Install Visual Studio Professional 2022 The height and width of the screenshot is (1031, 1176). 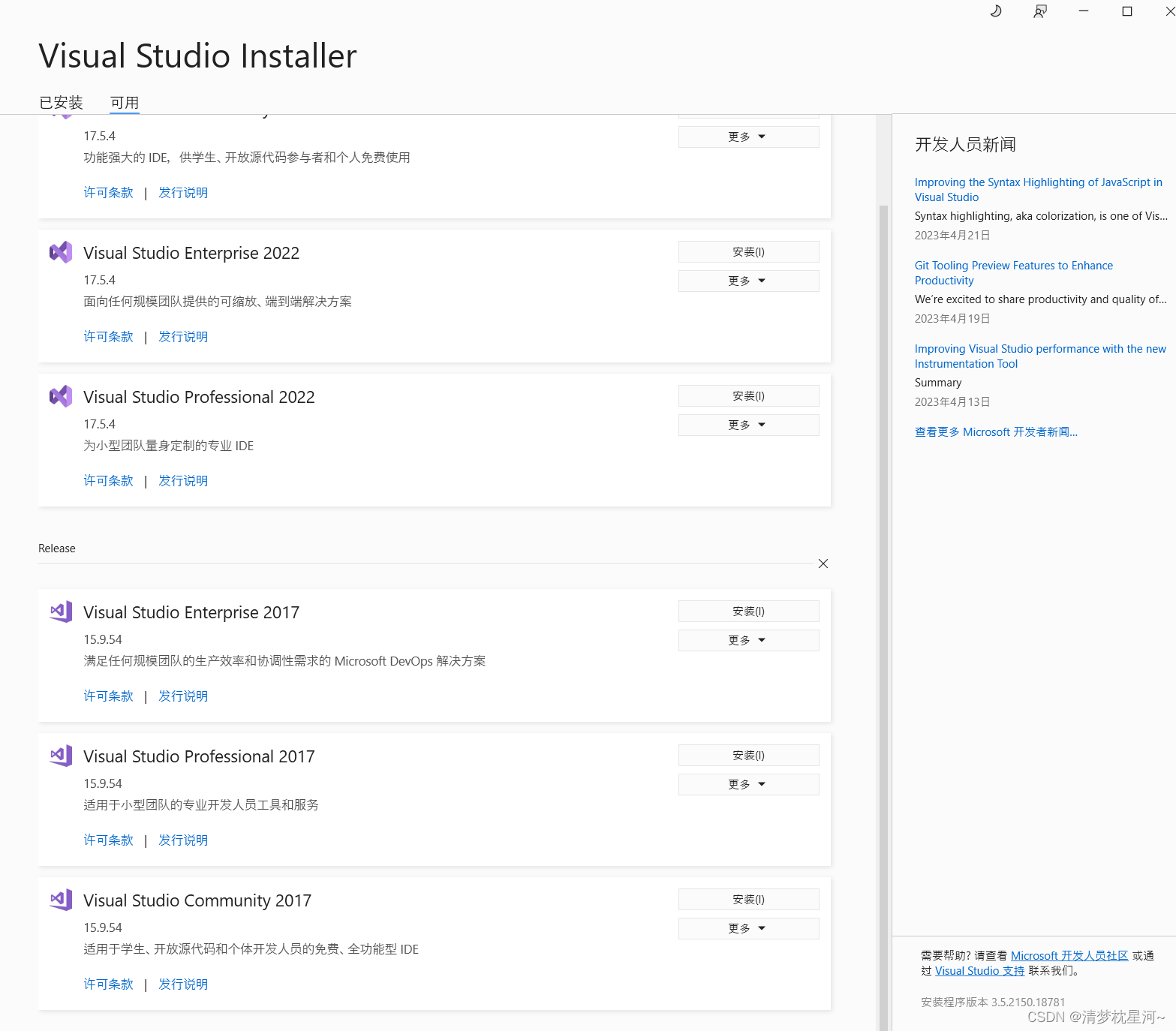748,396
